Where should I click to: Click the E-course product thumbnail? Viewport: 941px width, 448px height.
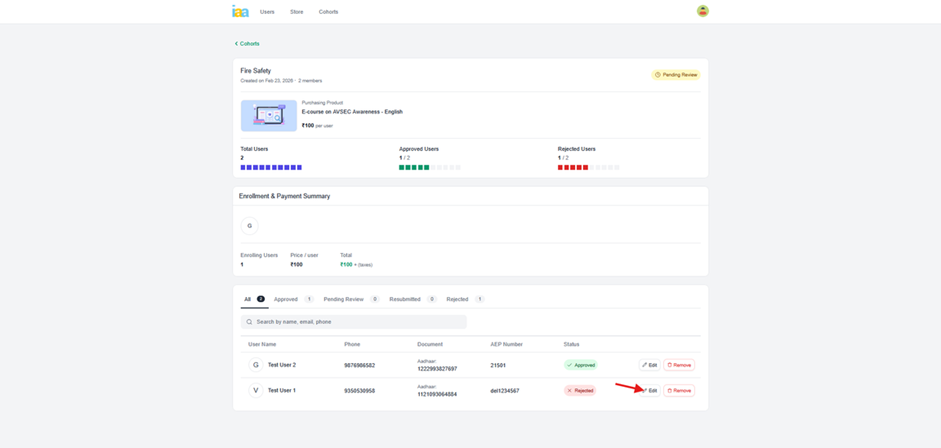click(268, 115)
